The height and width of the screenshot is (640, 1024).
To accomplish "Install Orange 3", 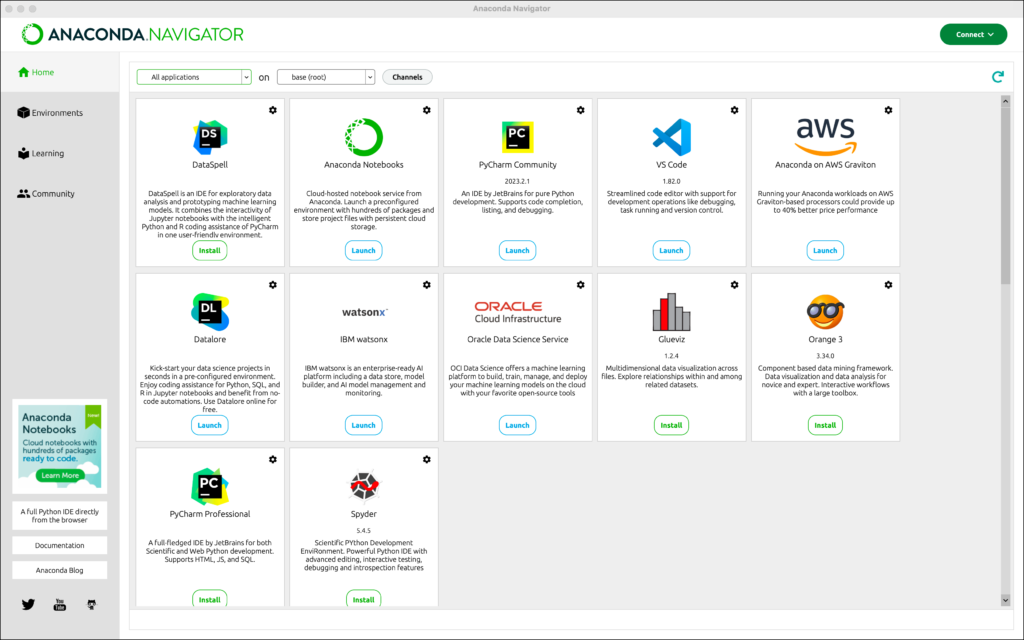I will click(x=825, y=425).
